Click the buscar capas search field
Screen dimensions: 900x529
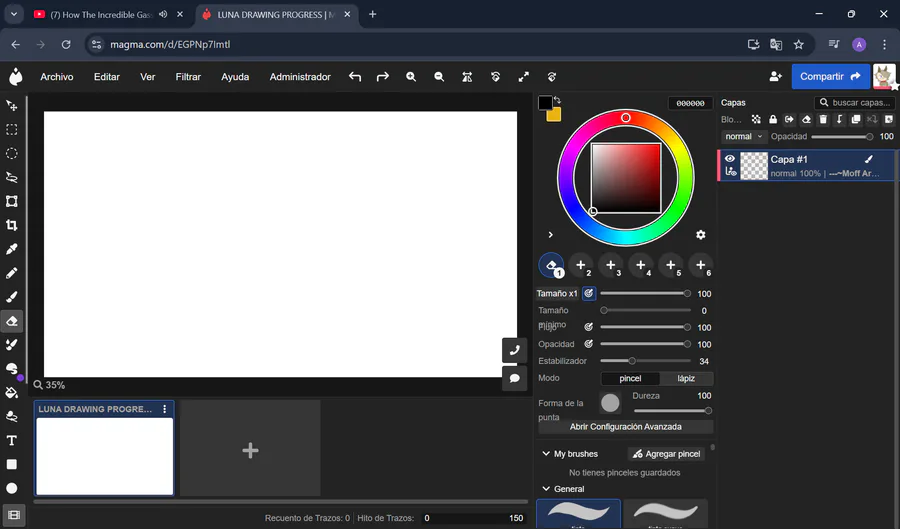tap(854, 102)
